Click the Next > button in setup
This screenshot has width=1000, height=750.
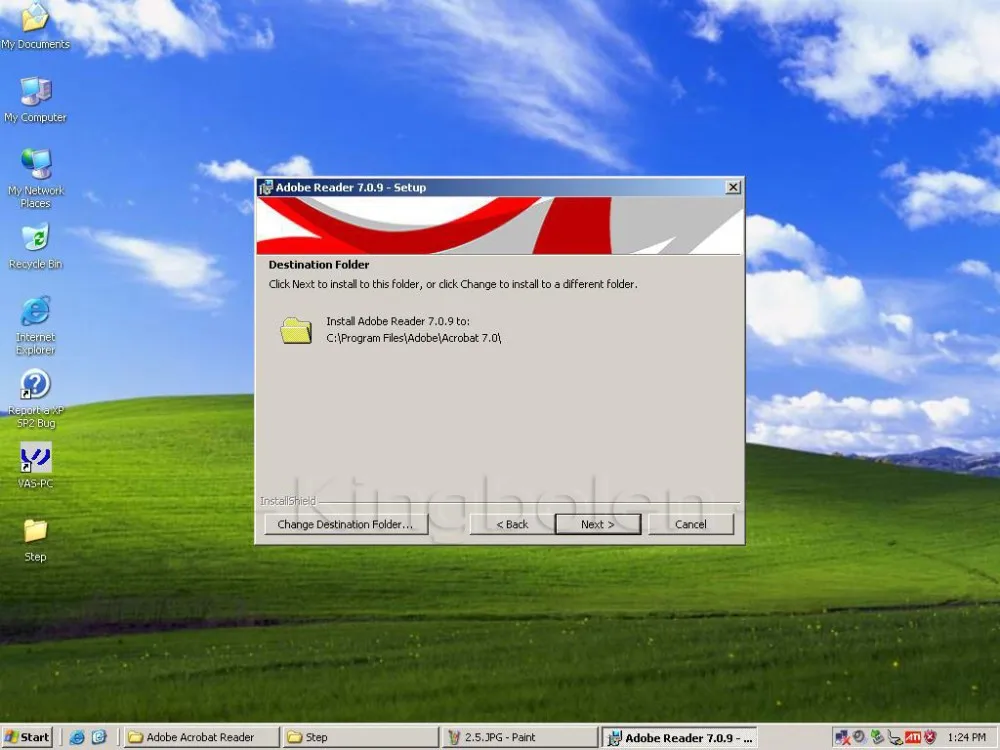coord(598,524)
